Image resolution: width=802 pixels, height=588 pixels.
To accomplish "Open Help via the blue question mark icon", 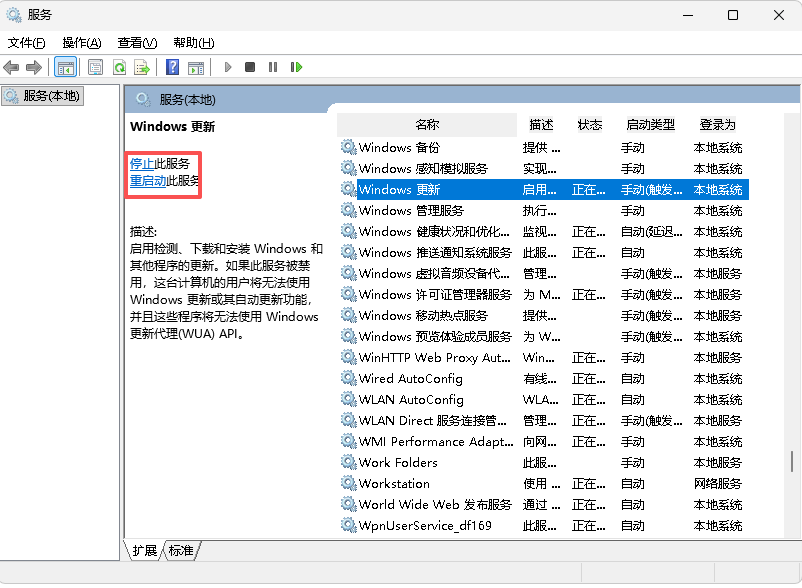I will pyautogui.click(x=171, y=66).
